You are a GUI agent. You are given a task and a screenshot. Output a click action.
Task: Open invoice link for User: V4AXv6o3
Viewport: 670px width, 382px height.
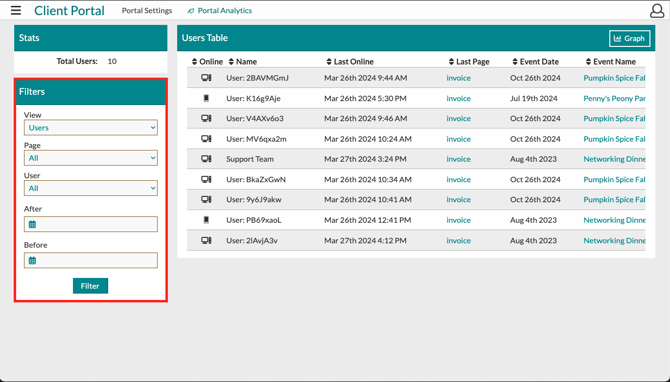(x=458, y=118)
